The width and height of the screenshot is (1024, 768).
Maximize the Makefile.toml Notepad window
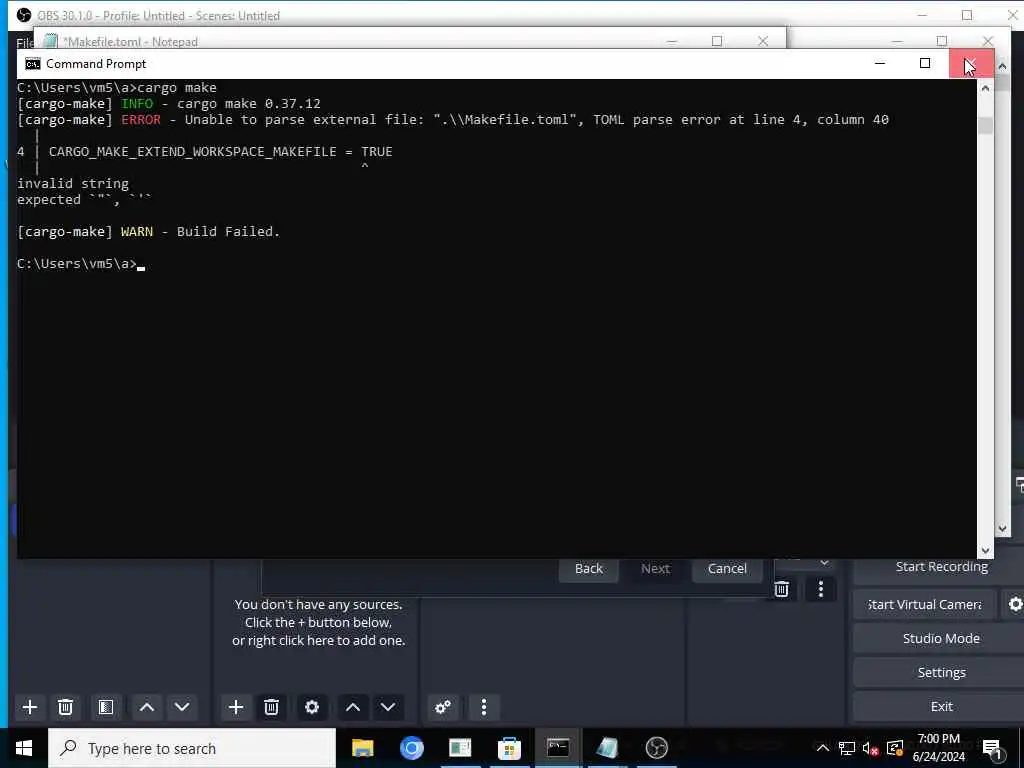pos(717,41)
